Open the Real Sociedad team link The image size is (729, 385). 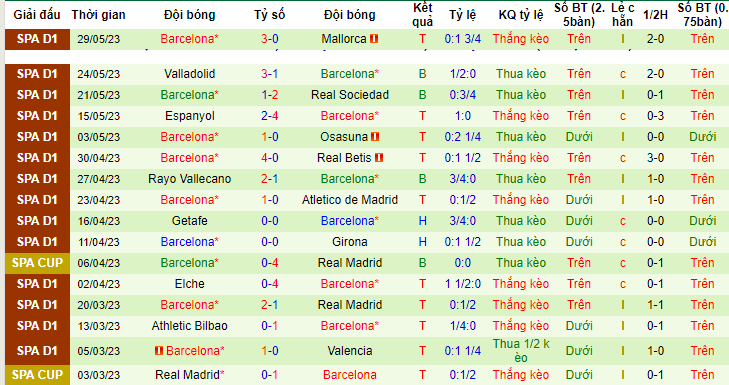[x=350, y=95]
